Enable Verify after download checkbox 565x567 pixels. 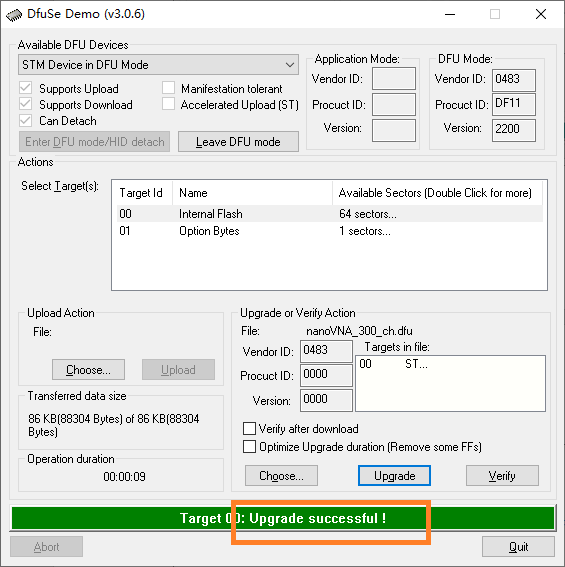click(249, 429)
